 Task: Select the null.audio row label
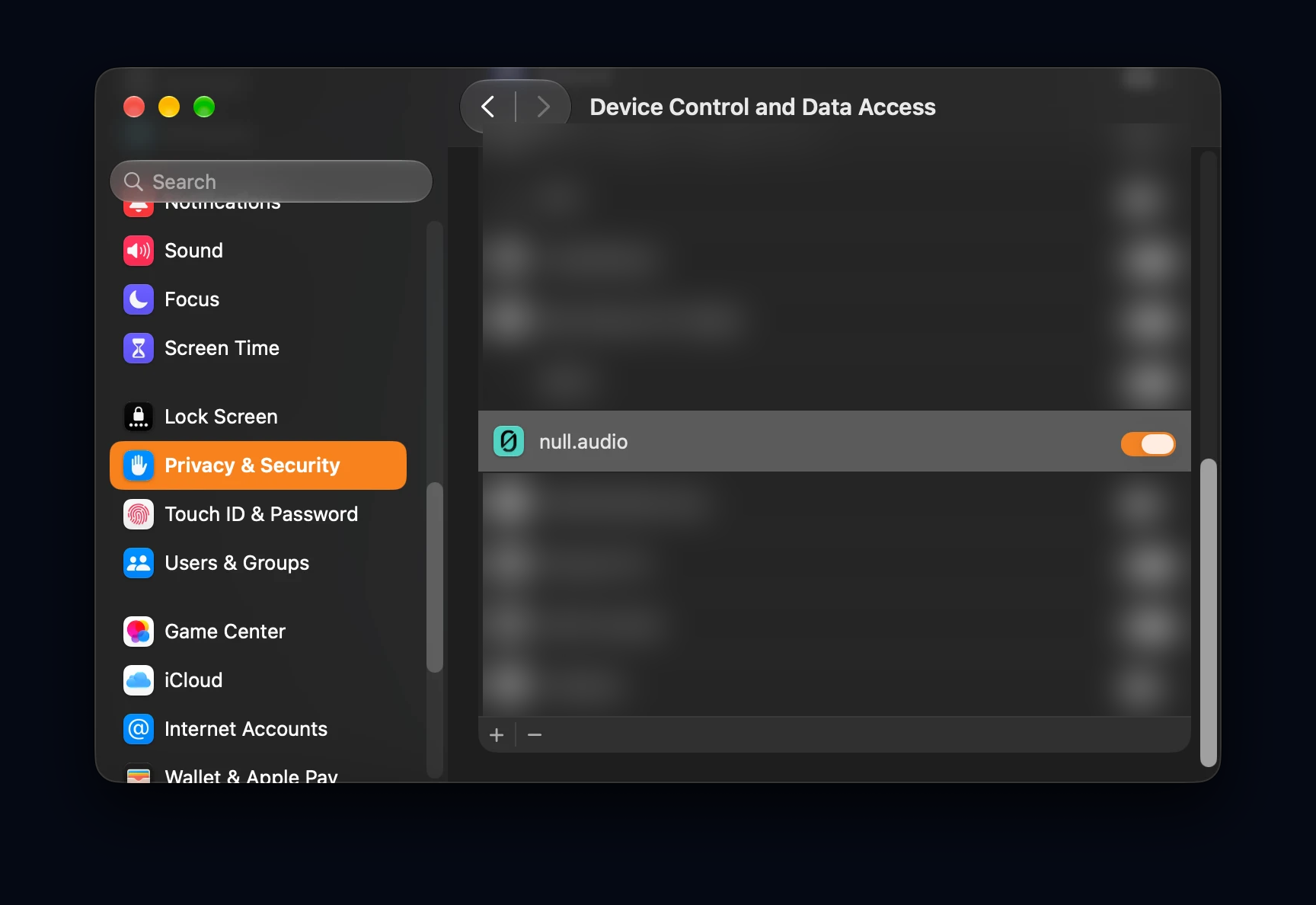[x=583, y=442]
